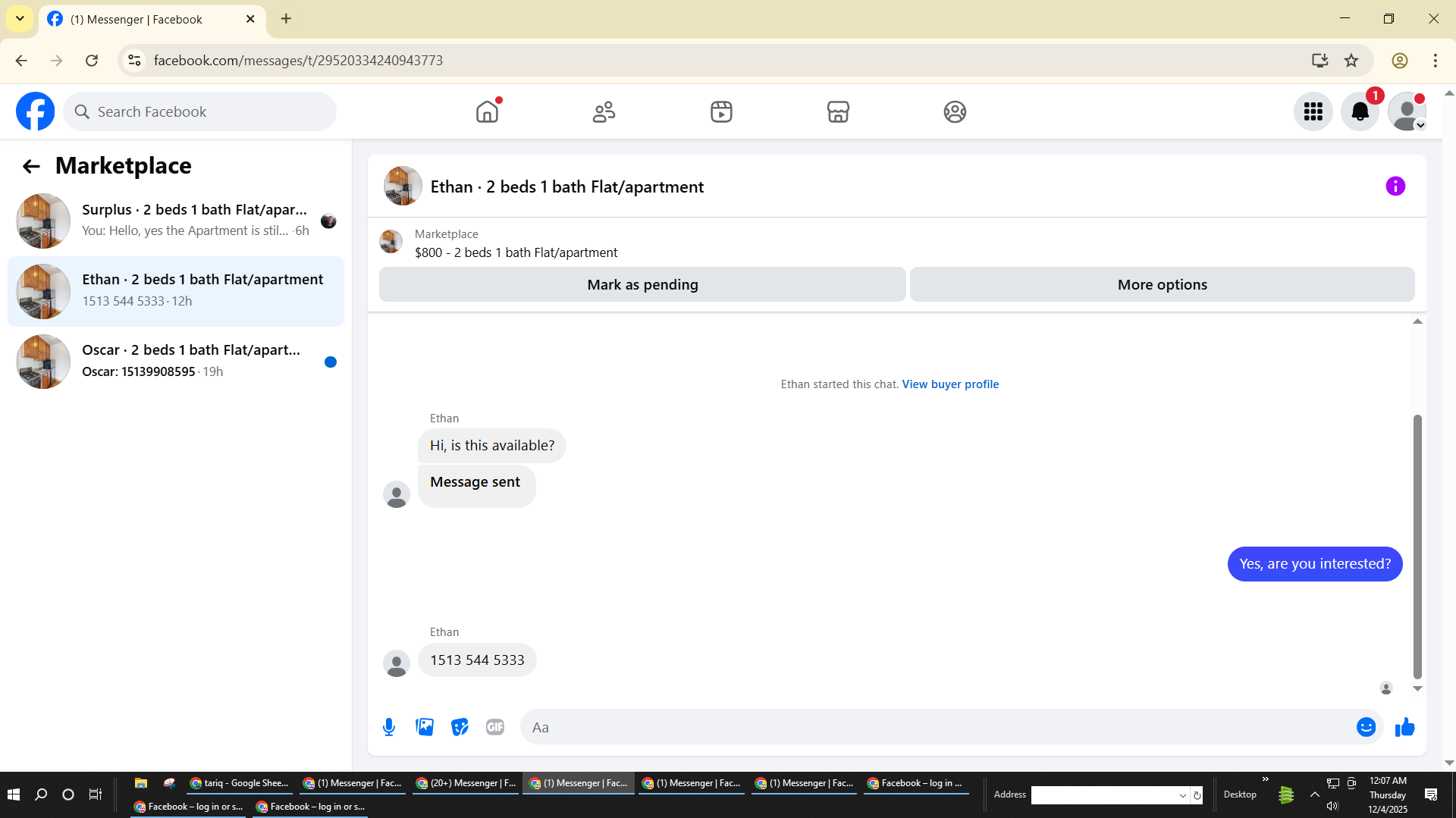
Task: Click the chat scroll-down arrow
Action: [x=1417, y=688]
